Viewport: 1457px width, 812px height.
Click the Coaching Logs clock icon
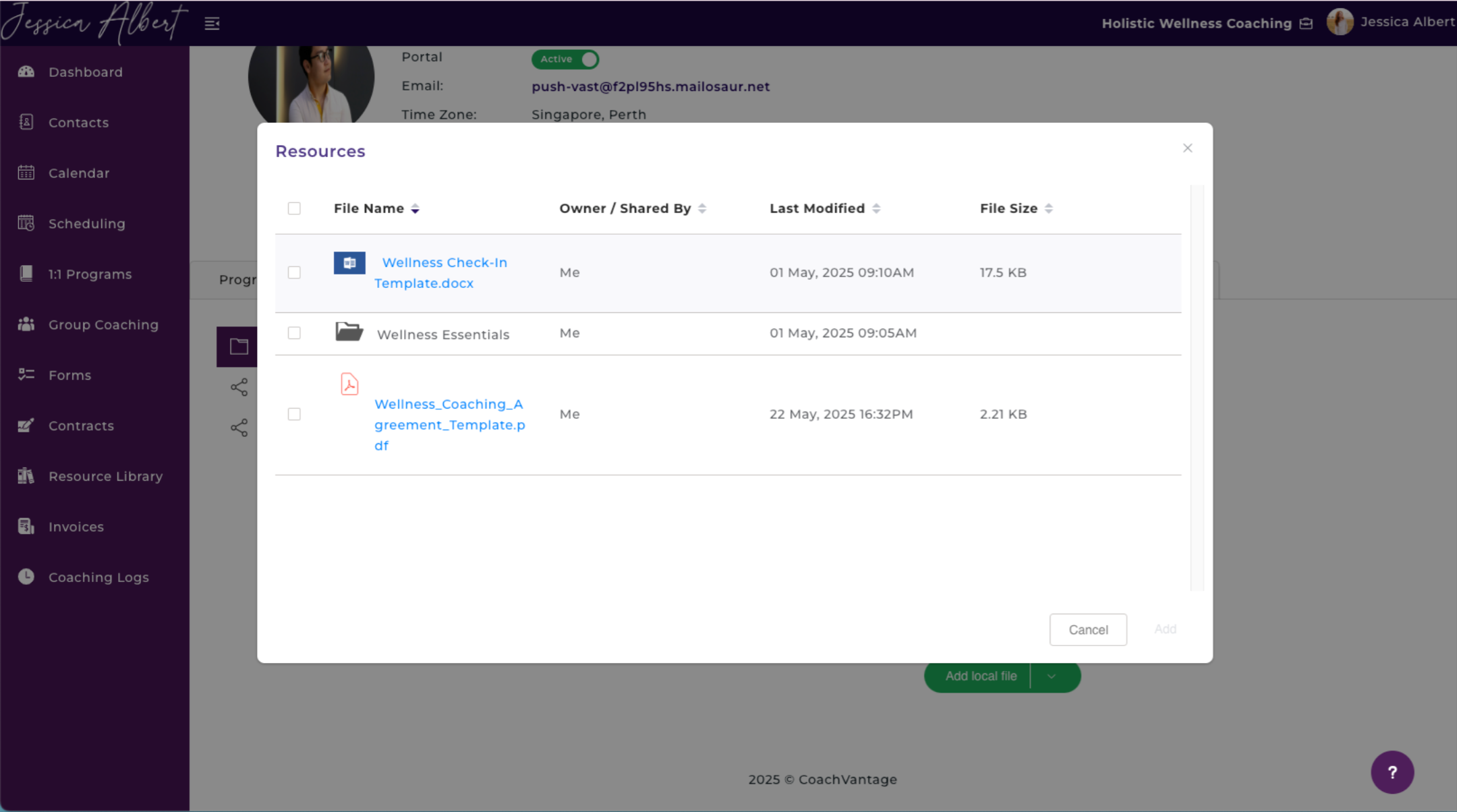coord(26,577)
